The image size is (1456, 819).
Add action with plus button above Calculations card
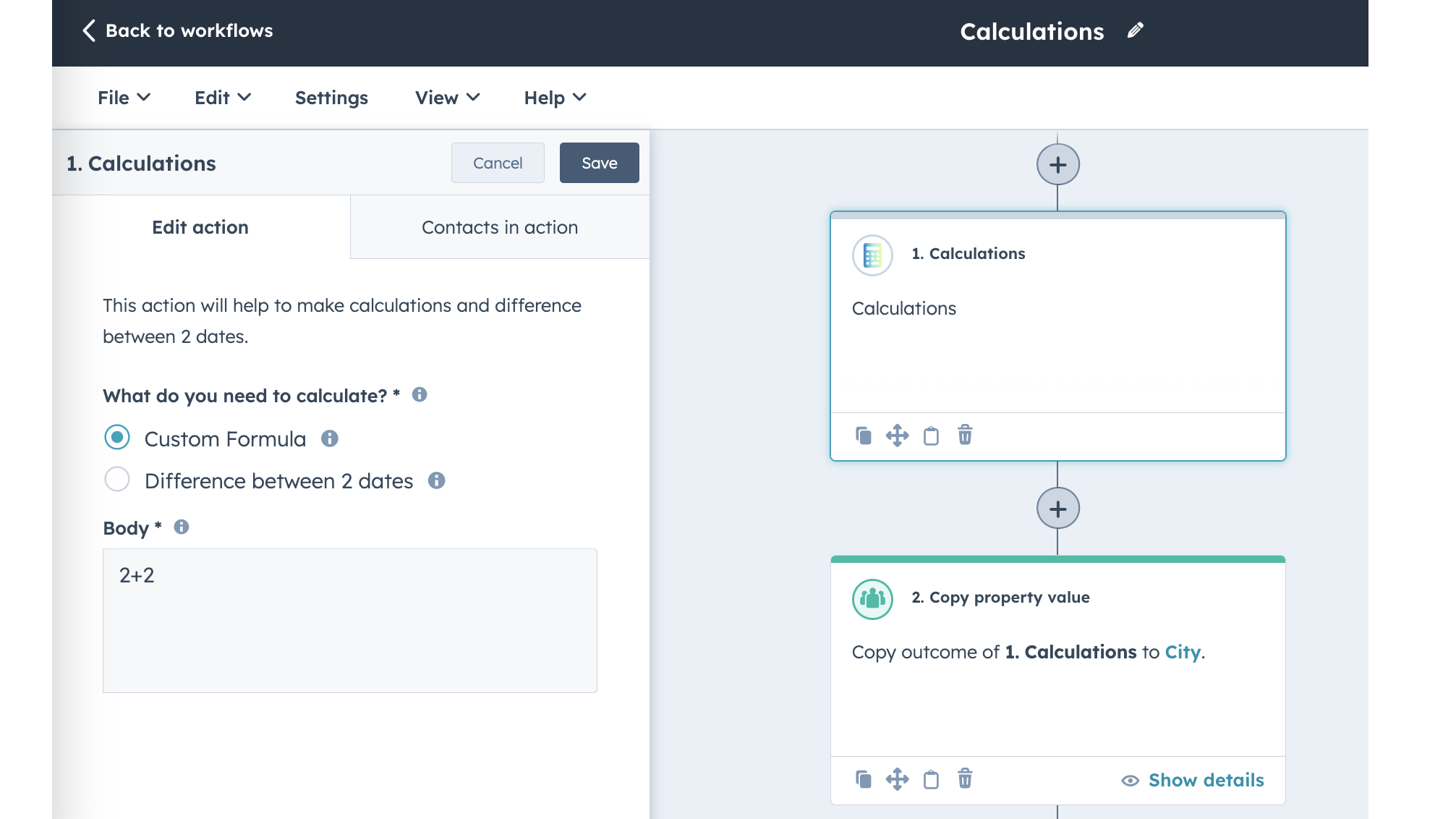1057,165
